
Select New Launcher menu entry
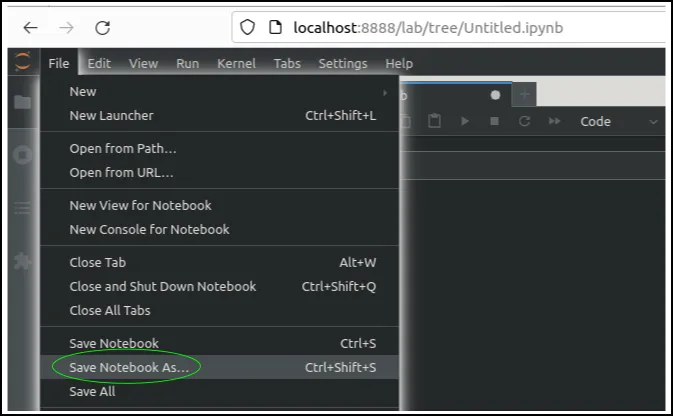(220, 115)
